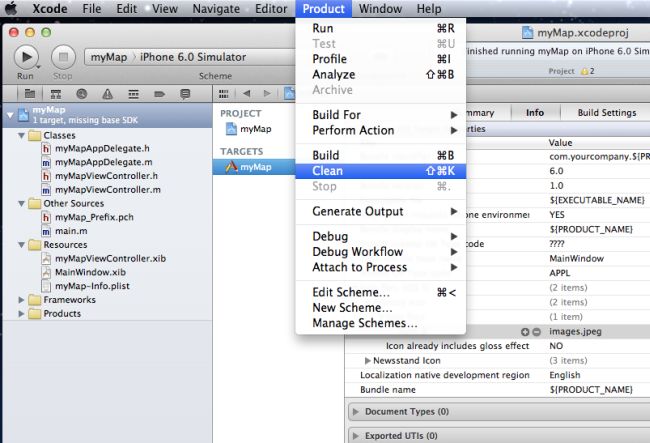Viewport: 650px width, 443px height.
Task: Expand Exported UTIs (0) section
Action: (x=356, y=436)
